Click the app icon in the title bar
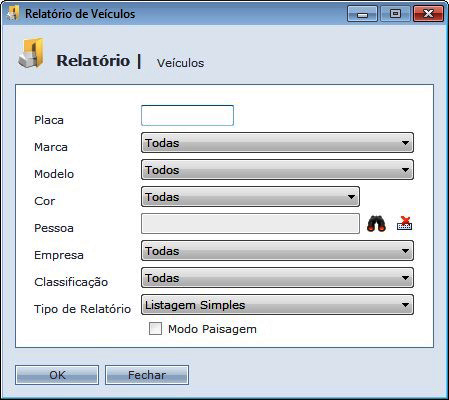Viewport: 449px width, 400px height. pyautogui.click(x=13, y=13)
